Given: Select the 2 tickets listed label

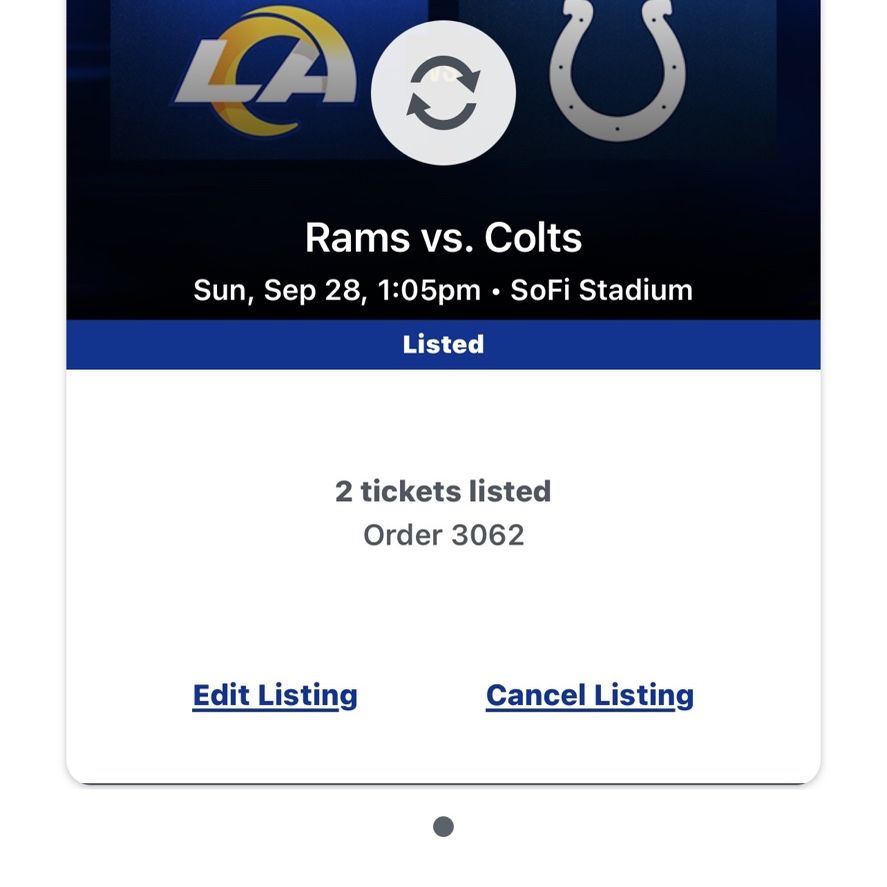Looking at the screenshot, I should tap(443, 491).
